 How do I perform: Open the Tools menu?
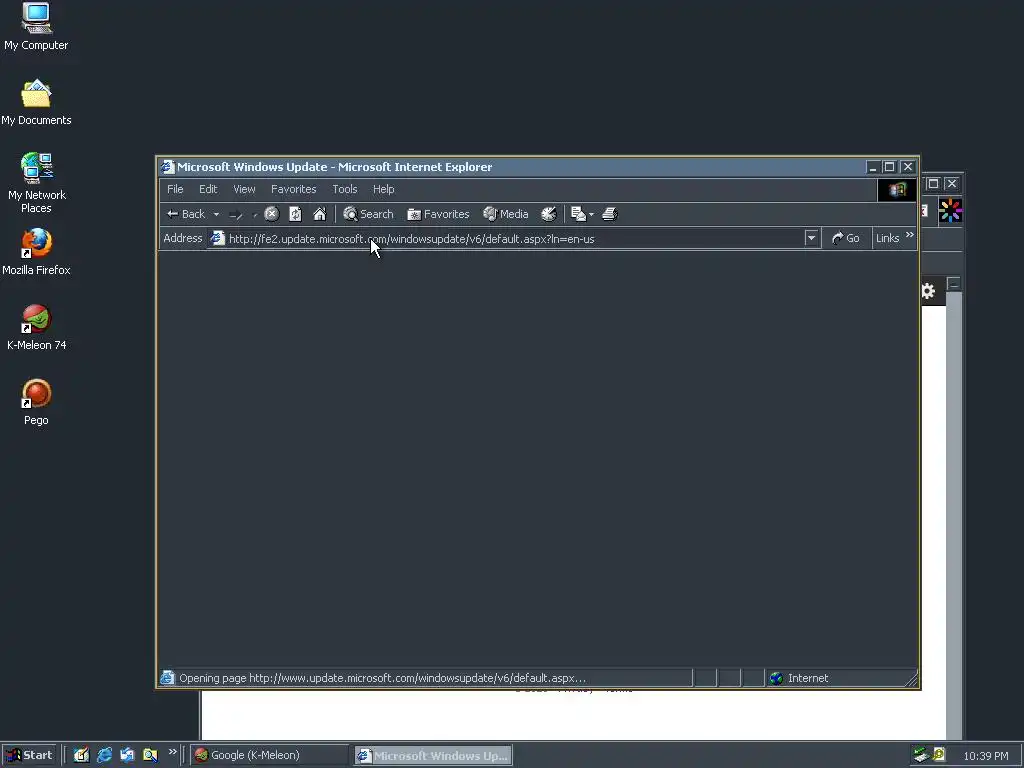345,189
